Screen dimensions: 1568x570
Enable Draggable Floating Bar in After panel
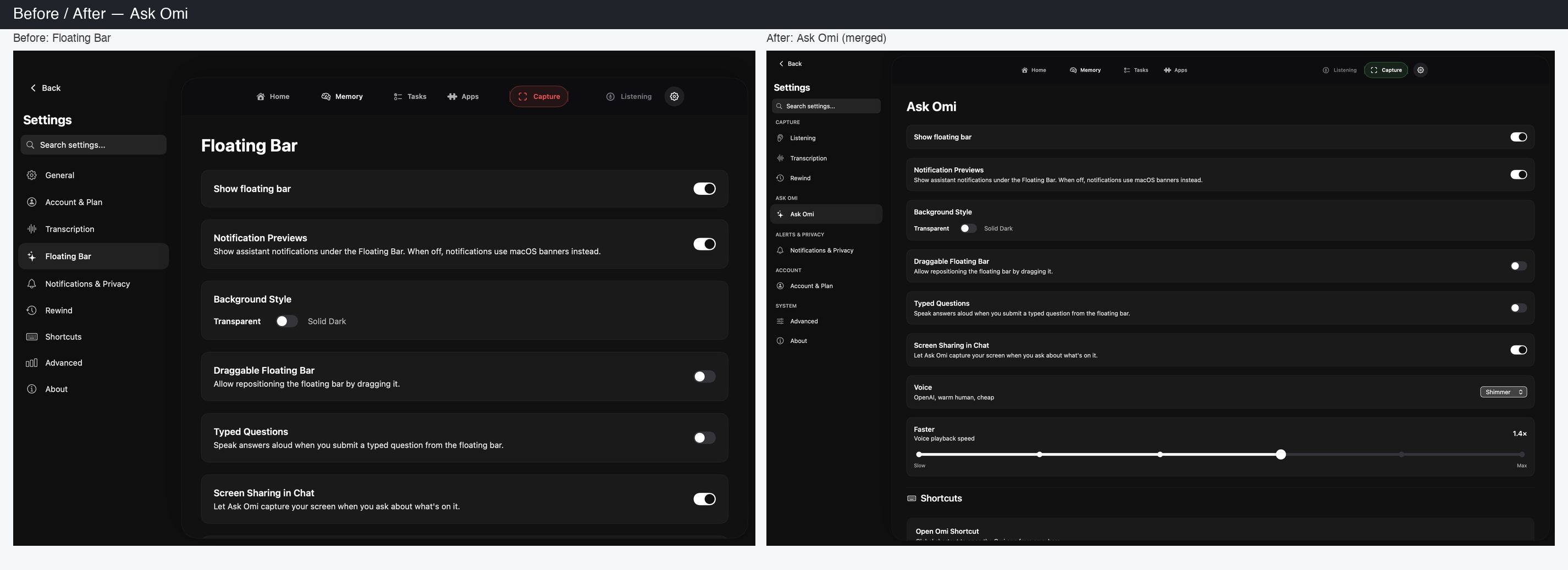click(x=1518, y=266)
